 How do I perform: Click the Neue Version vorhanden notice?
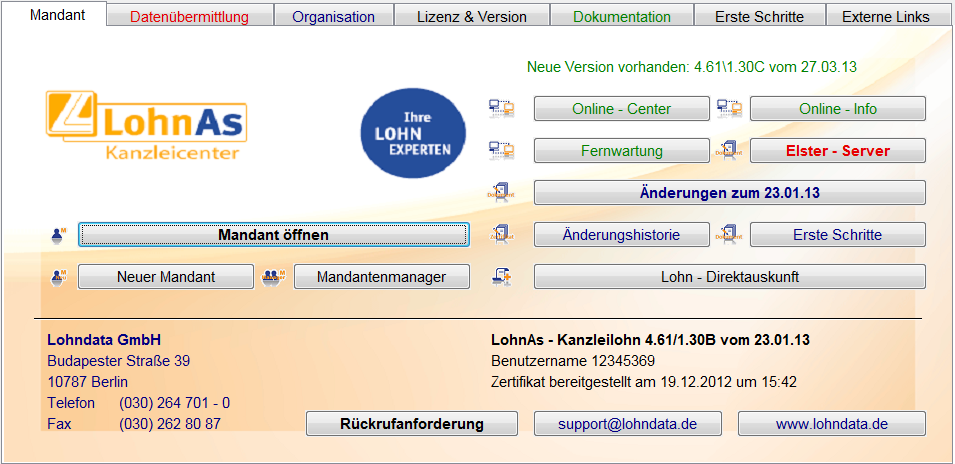coord(692,67)
